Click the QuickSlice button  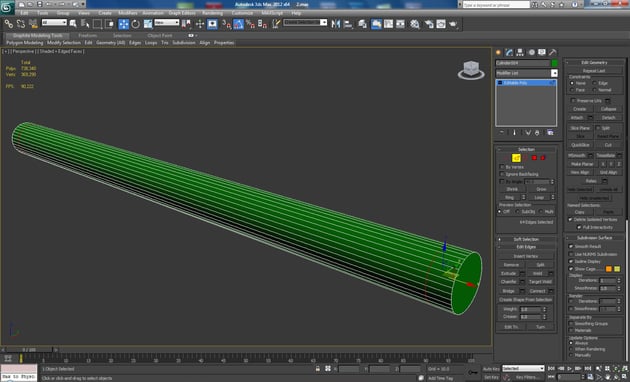580,145
